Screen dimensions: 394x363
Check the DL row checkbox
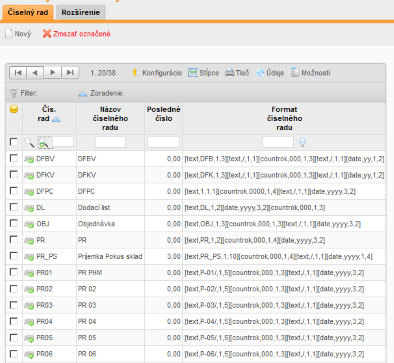point(14,207)
